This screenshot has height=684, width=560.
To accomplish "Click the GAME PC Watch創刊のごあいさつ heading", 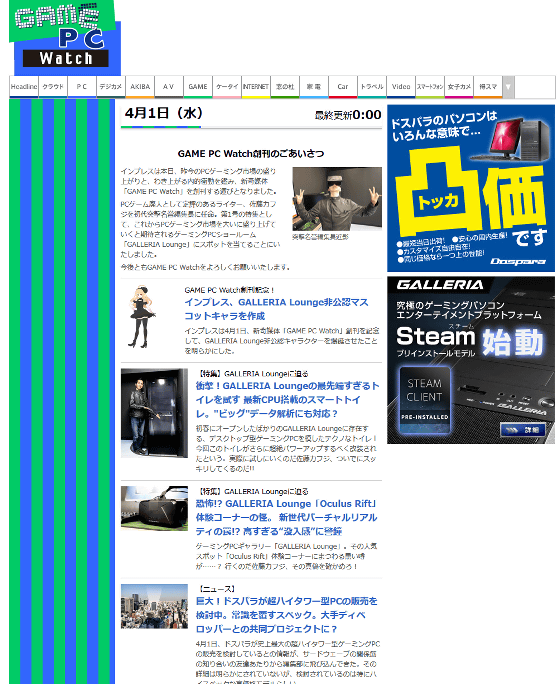I will pyautogui.click(x=251, y=154).
